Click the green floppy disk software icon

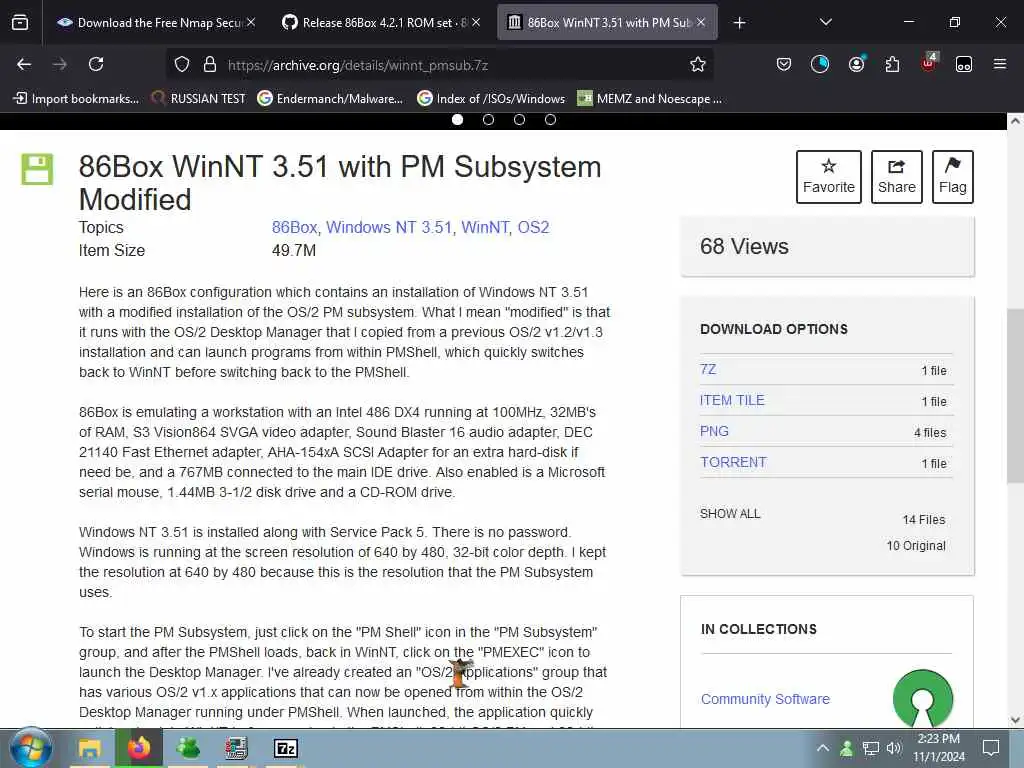tap(37, 169)
